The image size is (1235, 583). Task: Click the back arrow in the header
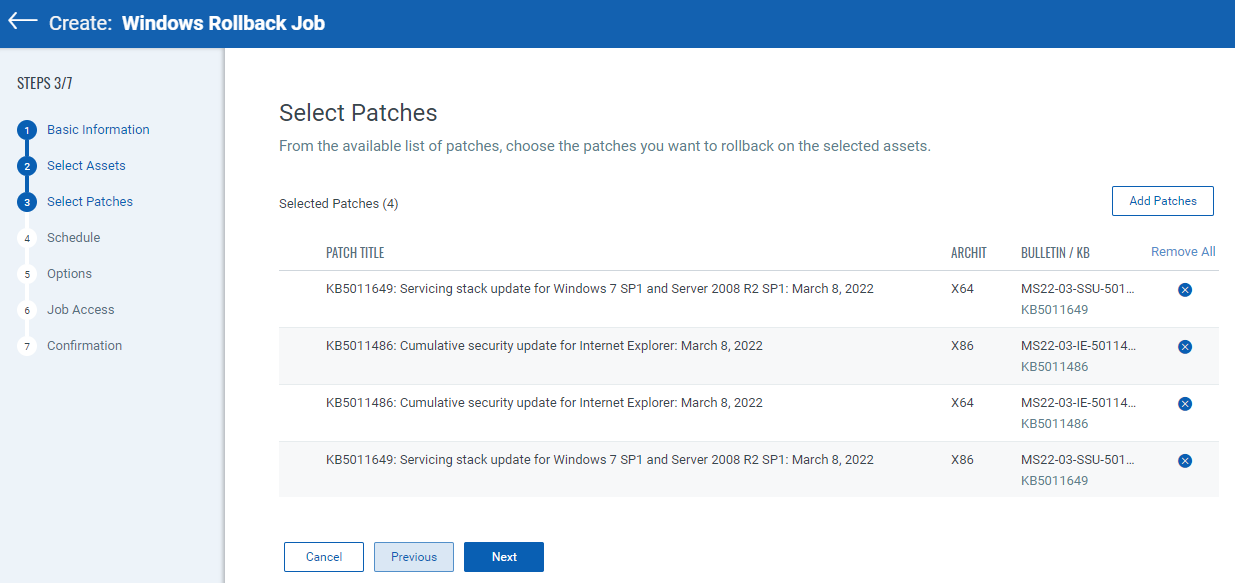(23, 22)
